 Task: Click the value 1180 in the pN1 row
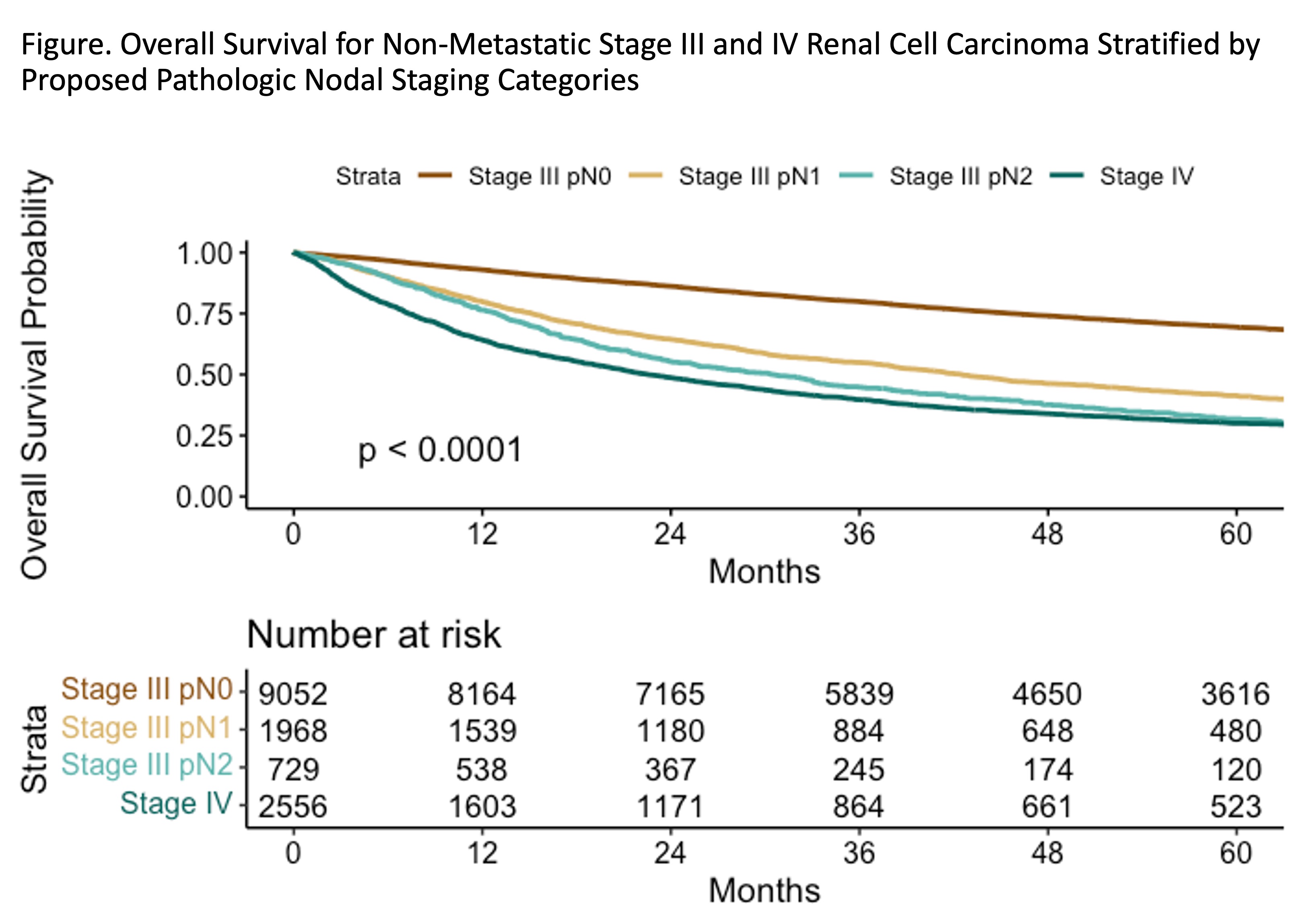click(670, 731)
